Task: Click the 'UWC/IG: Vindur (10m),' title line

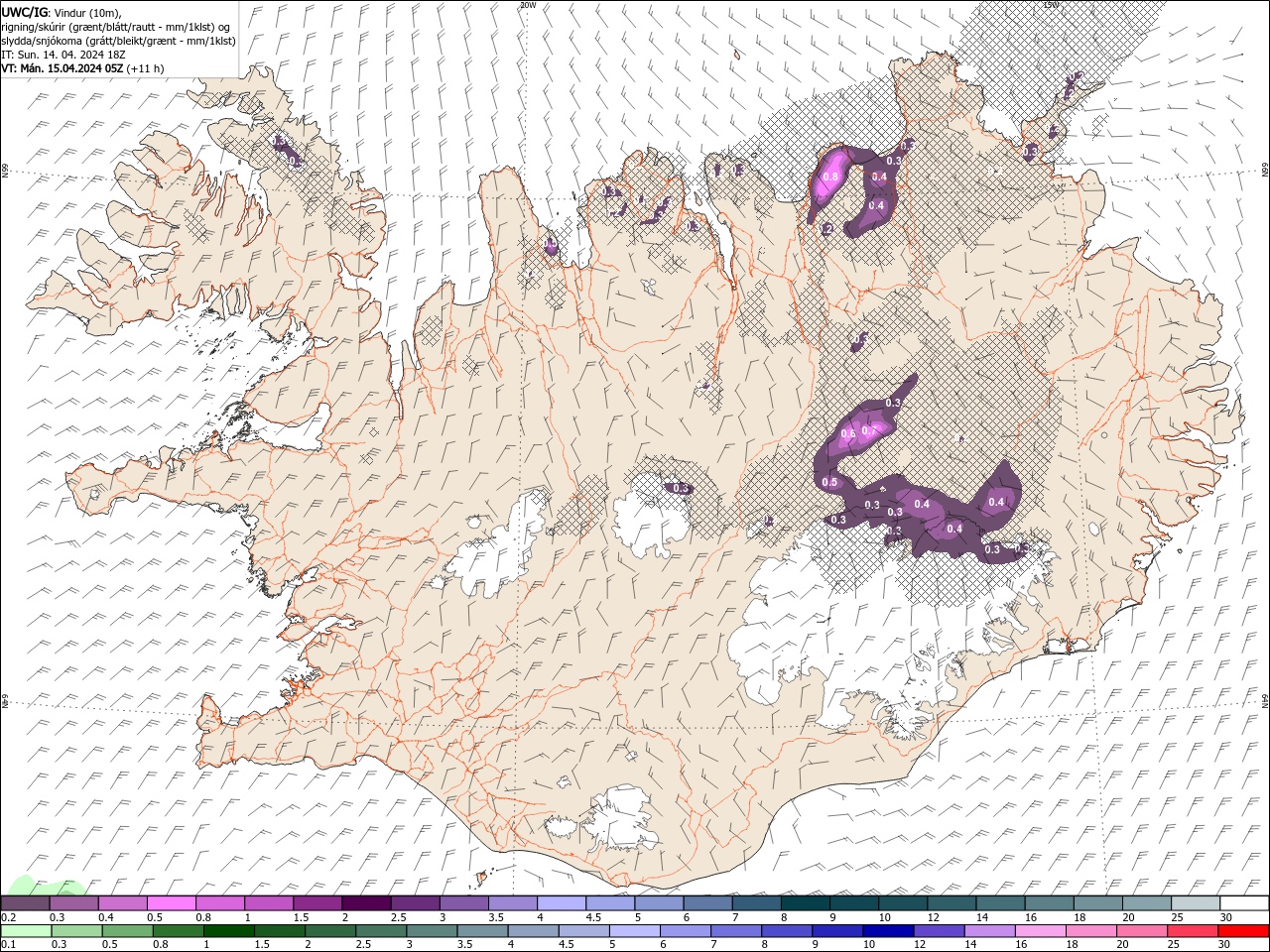Action: [x=63, y=12]
